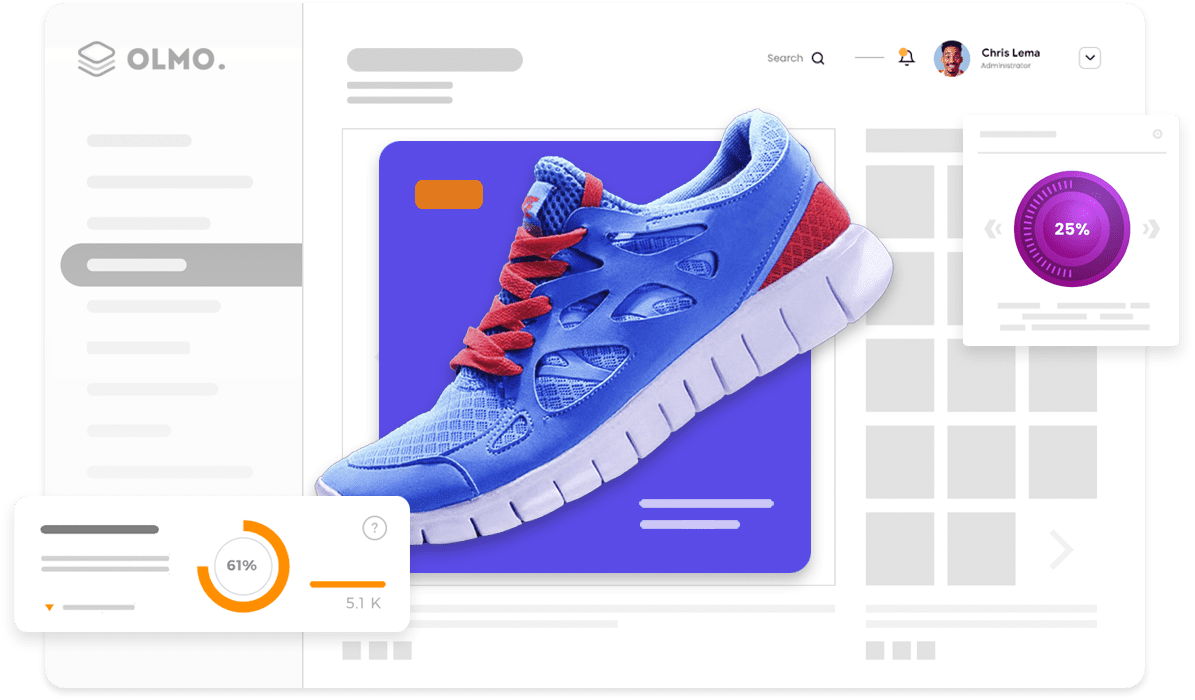Select the first sidebar menu item
1195x700 pixels.
point(139,140)
